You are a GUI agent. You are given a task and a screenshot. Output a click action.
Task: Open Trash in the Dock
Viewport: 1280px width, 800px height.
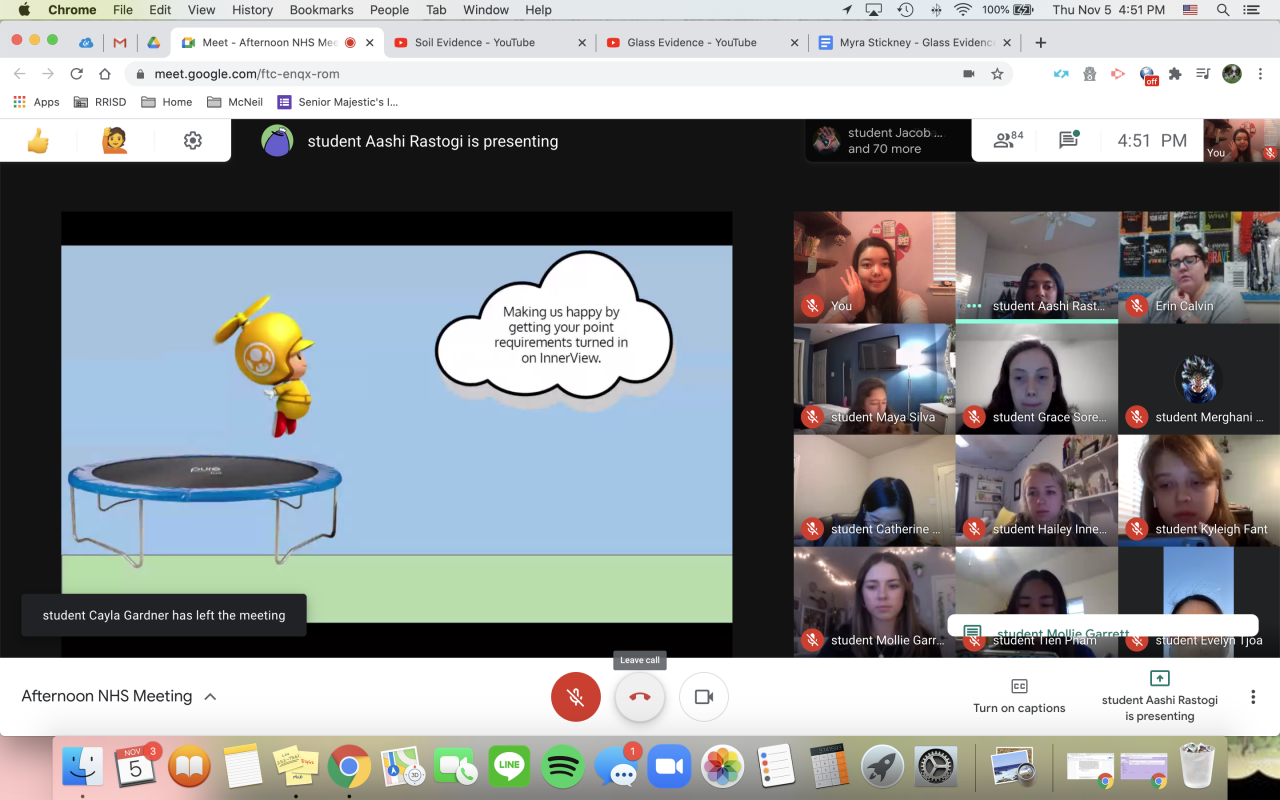tap(1196, 767)
